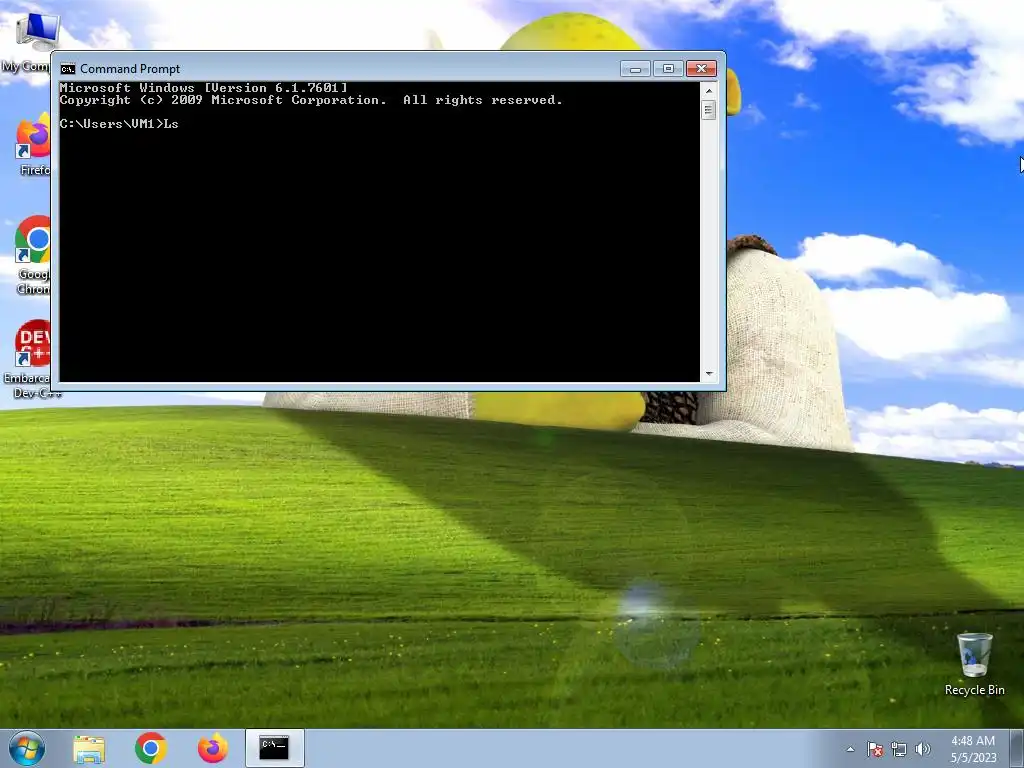This screenshot has height=768, width=1024.
Task: Select the Google Chrome desktop shortcut
Action: [x=33, y=255]
